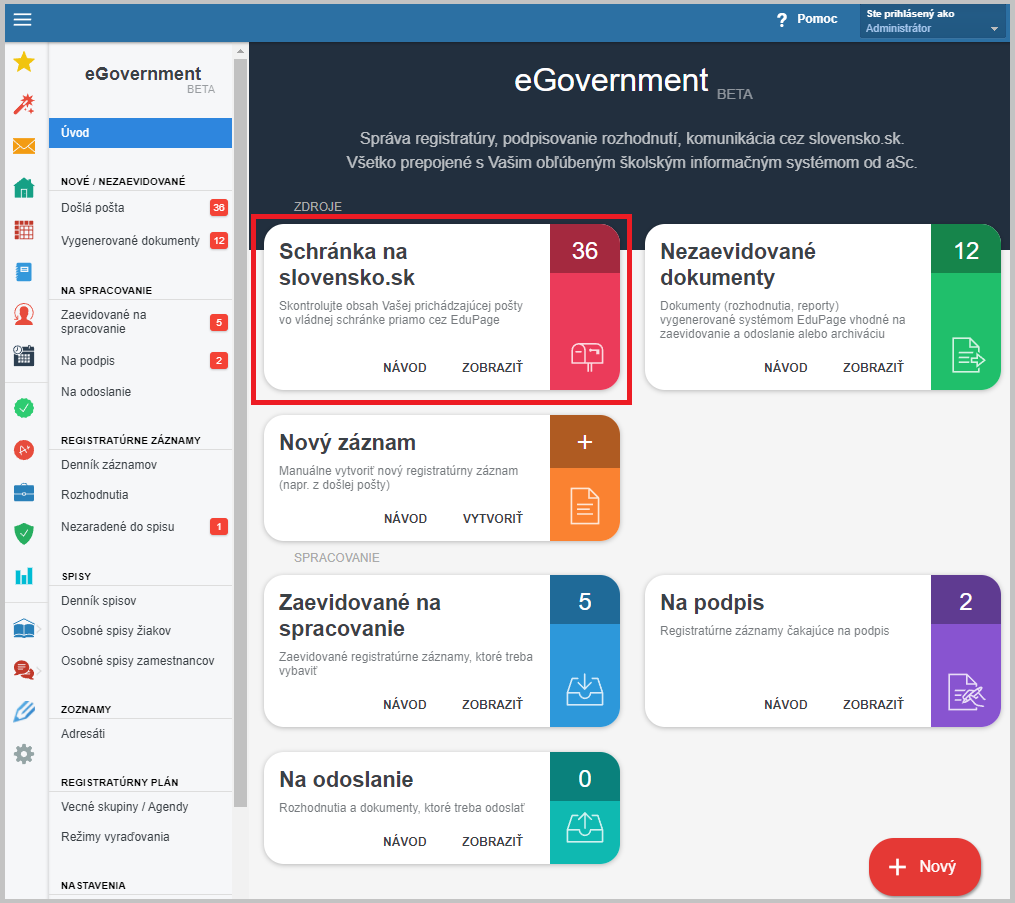Click the plus icon on Nový záznam card
The image size is (1015, 903).
[585, 442]
